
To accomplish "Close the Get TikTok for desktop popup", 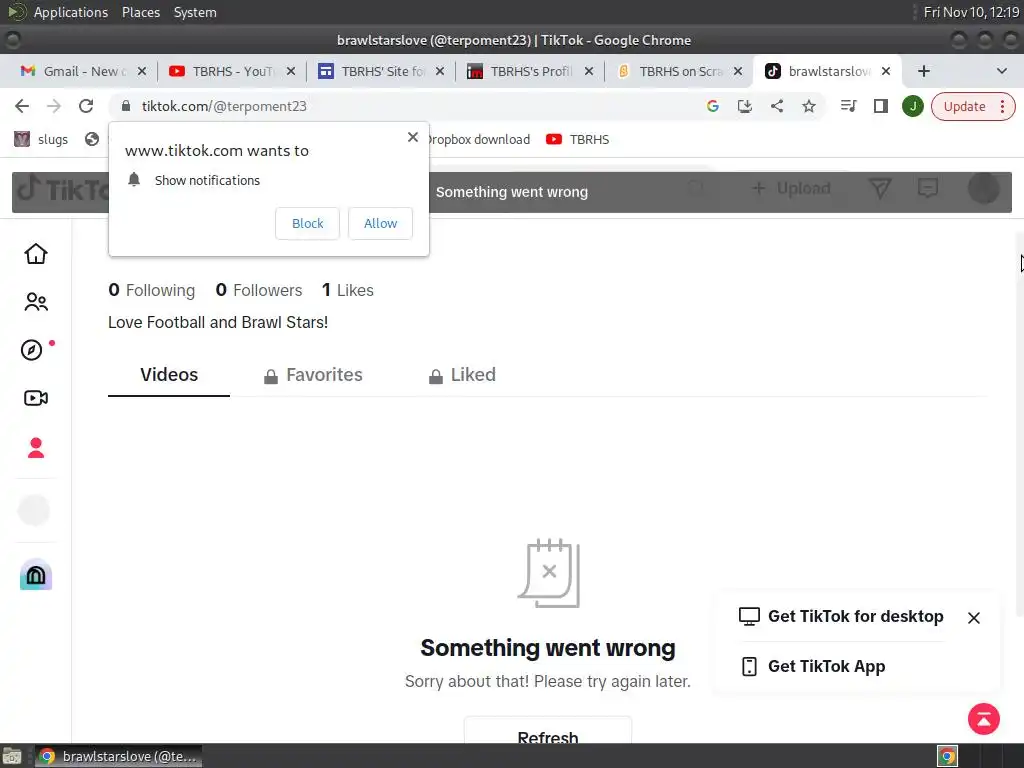I will [974, 618].
